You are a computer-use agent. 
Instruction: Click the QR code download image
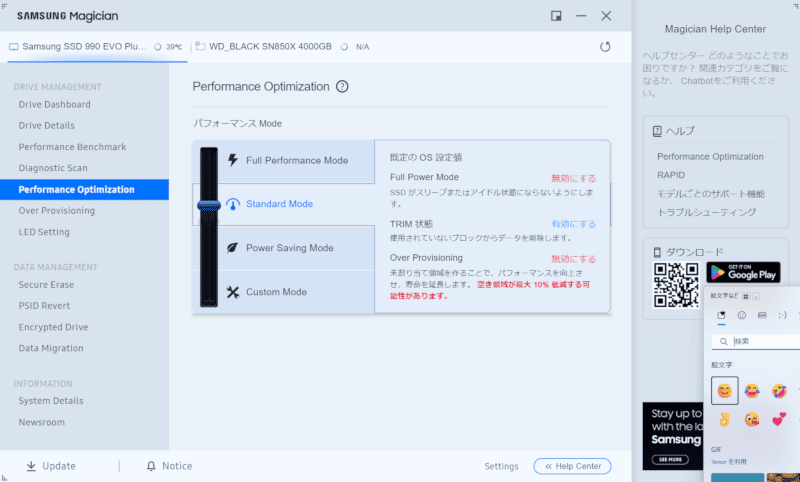point(675,285)
